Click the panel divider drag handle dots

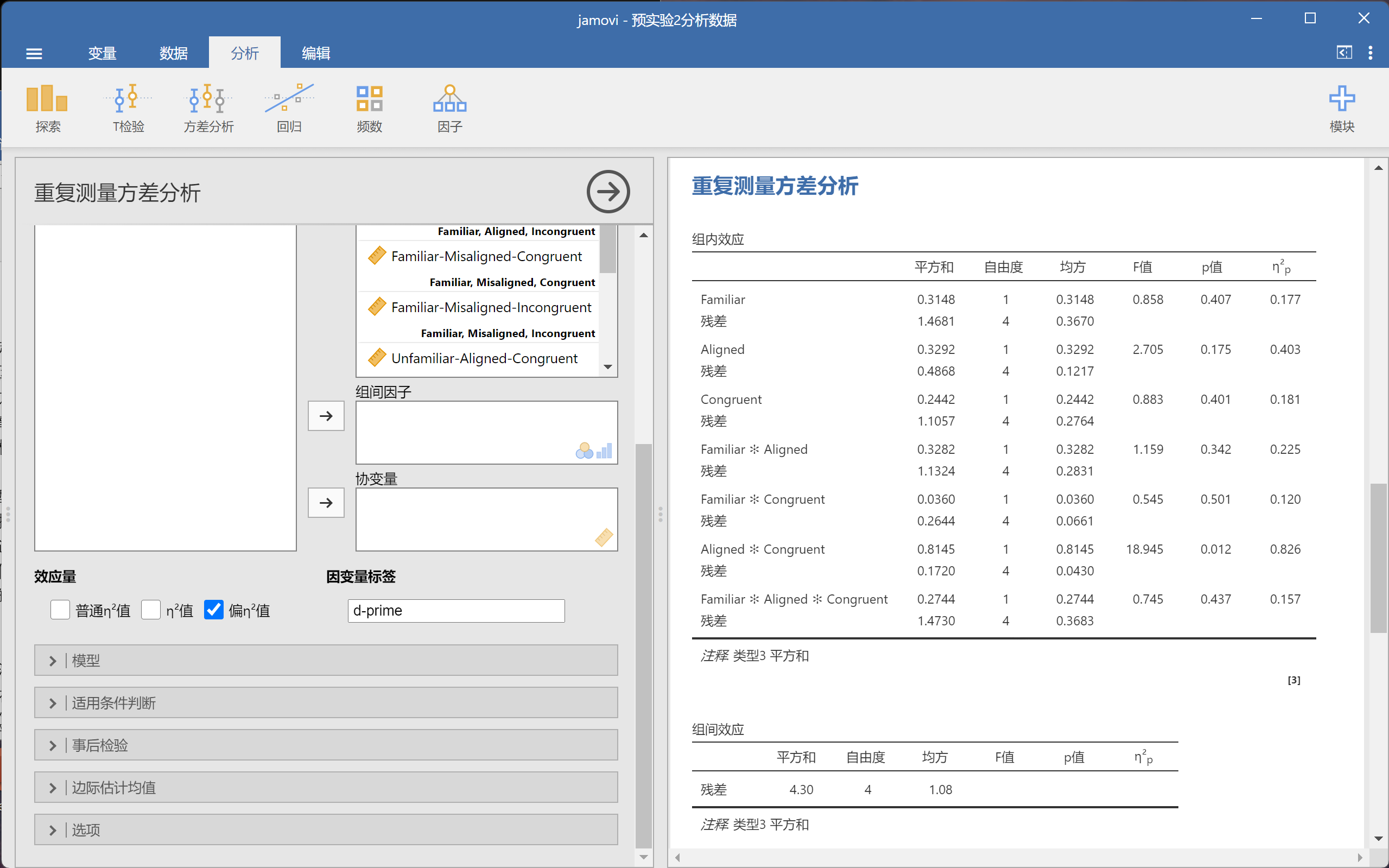click(660, 514)
